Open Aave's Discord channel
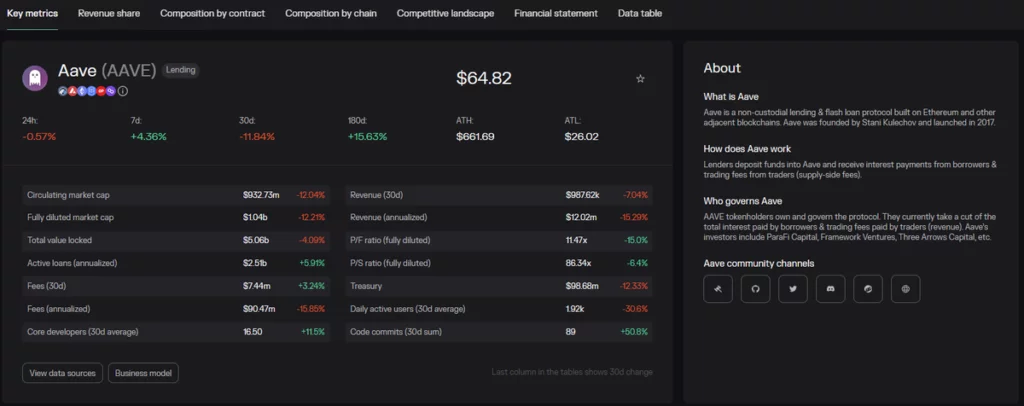Screen dimensions: 1024x406 [x=830, y=289]
